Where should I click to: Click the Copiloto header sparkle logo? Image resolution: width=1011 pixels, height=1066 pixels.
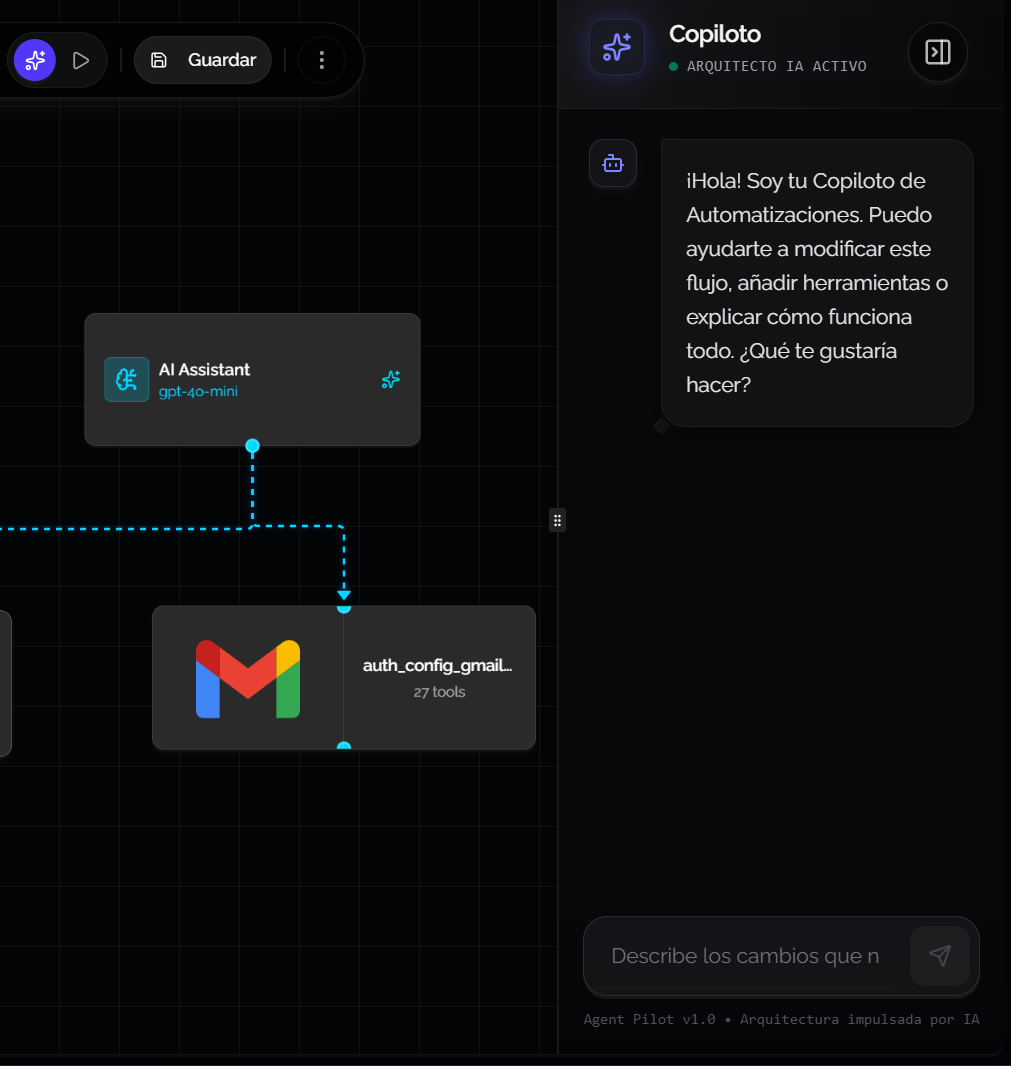pyautogui.click(x=616, y=47)
